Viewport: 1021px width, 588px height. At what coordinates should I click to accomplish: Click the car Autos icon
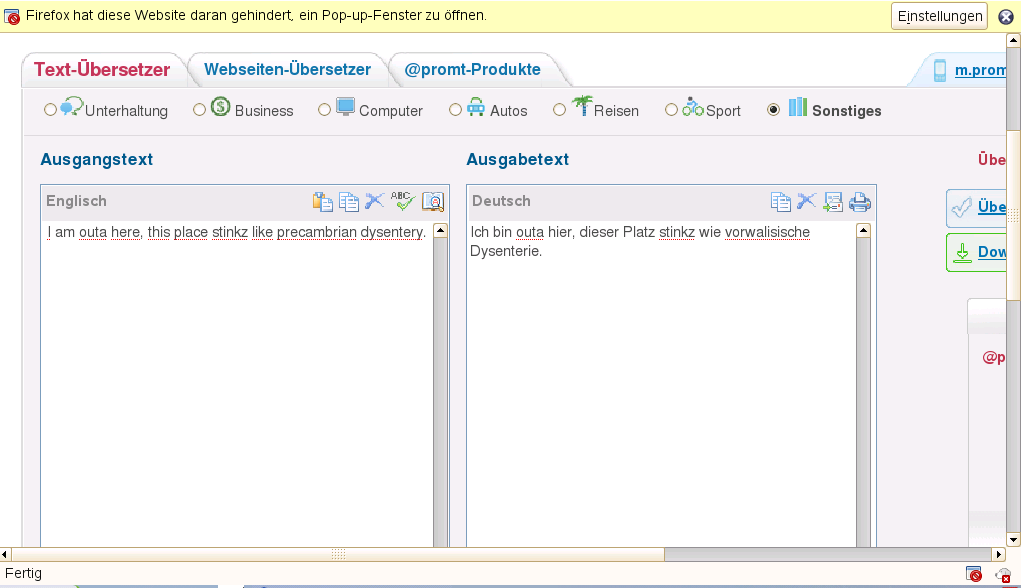point(476,107)
